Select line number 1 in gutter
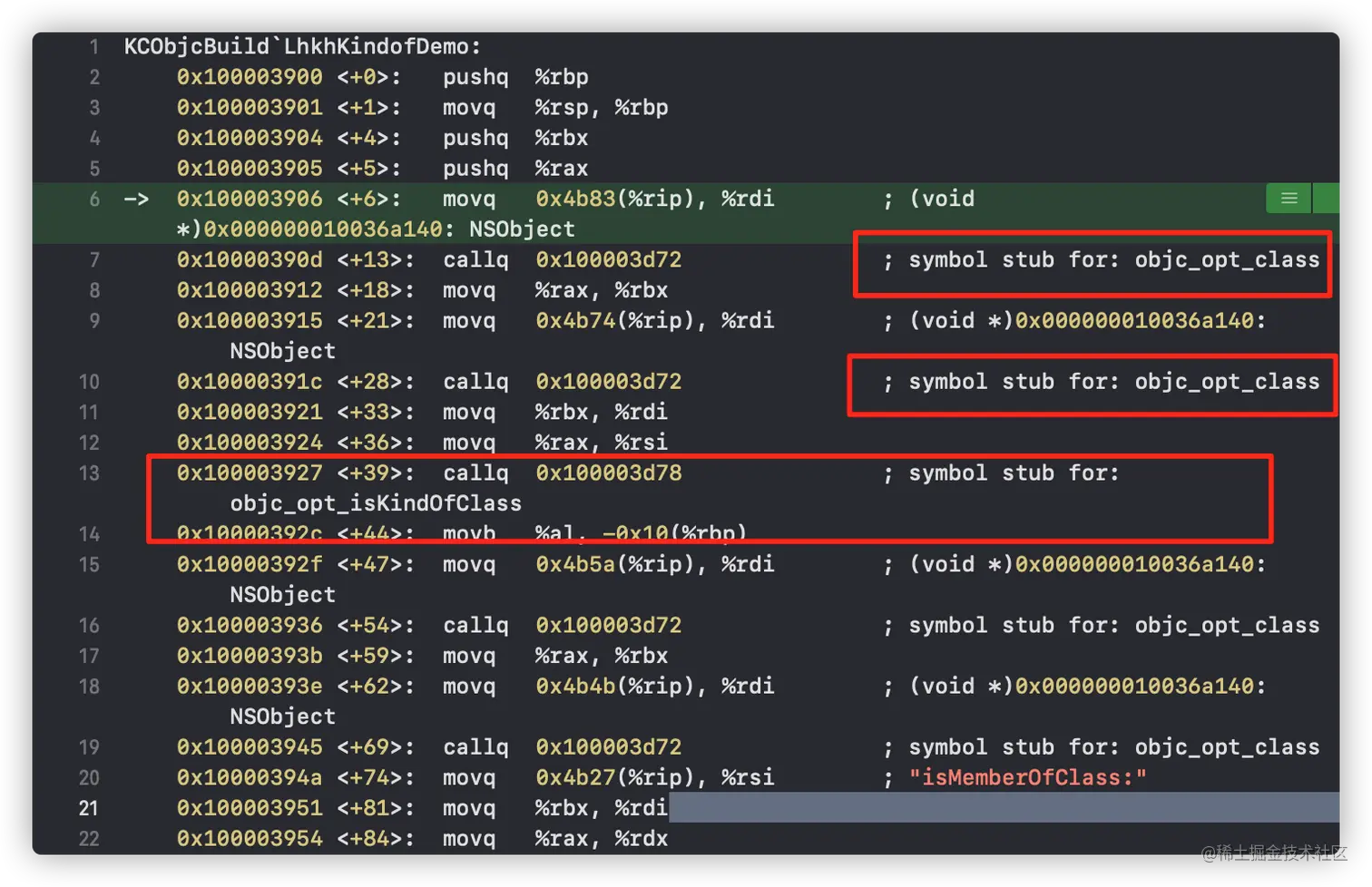The image size is (1372, 887). [94, 46]
